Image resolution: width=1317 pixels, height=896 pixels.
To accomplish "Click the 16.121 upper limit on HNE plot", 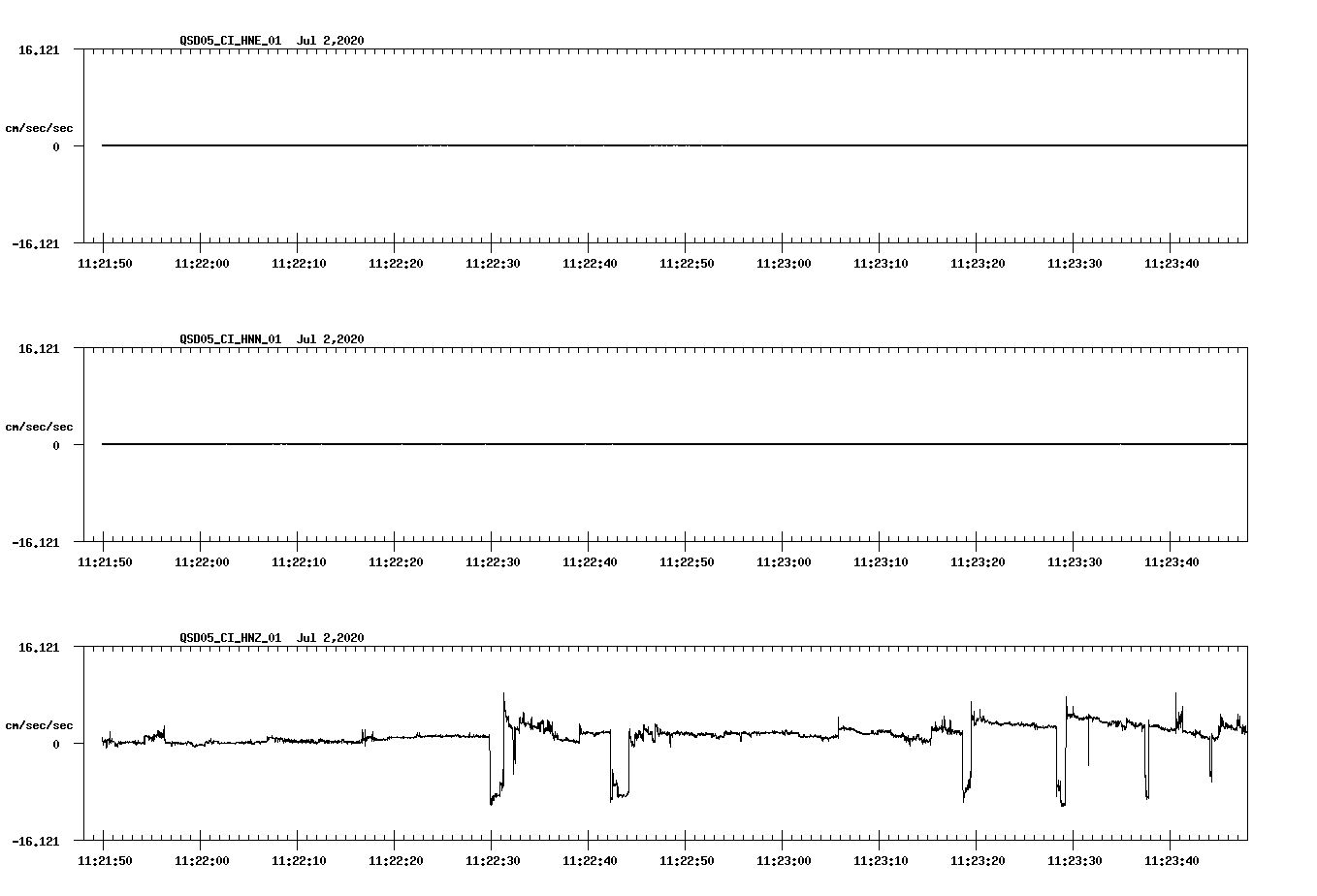I will coord(39,49).
